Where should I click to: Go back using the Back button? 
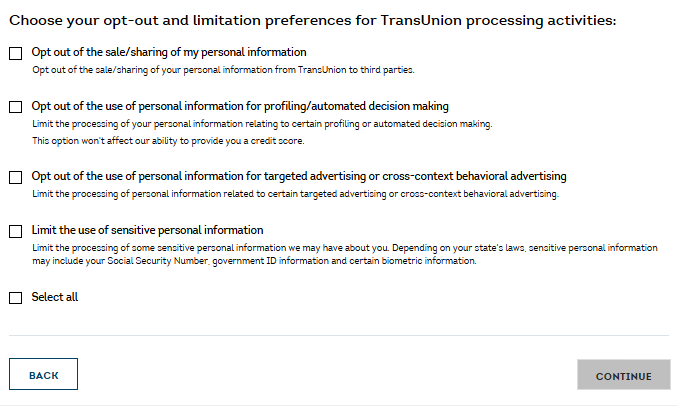(x=43, y=375)
